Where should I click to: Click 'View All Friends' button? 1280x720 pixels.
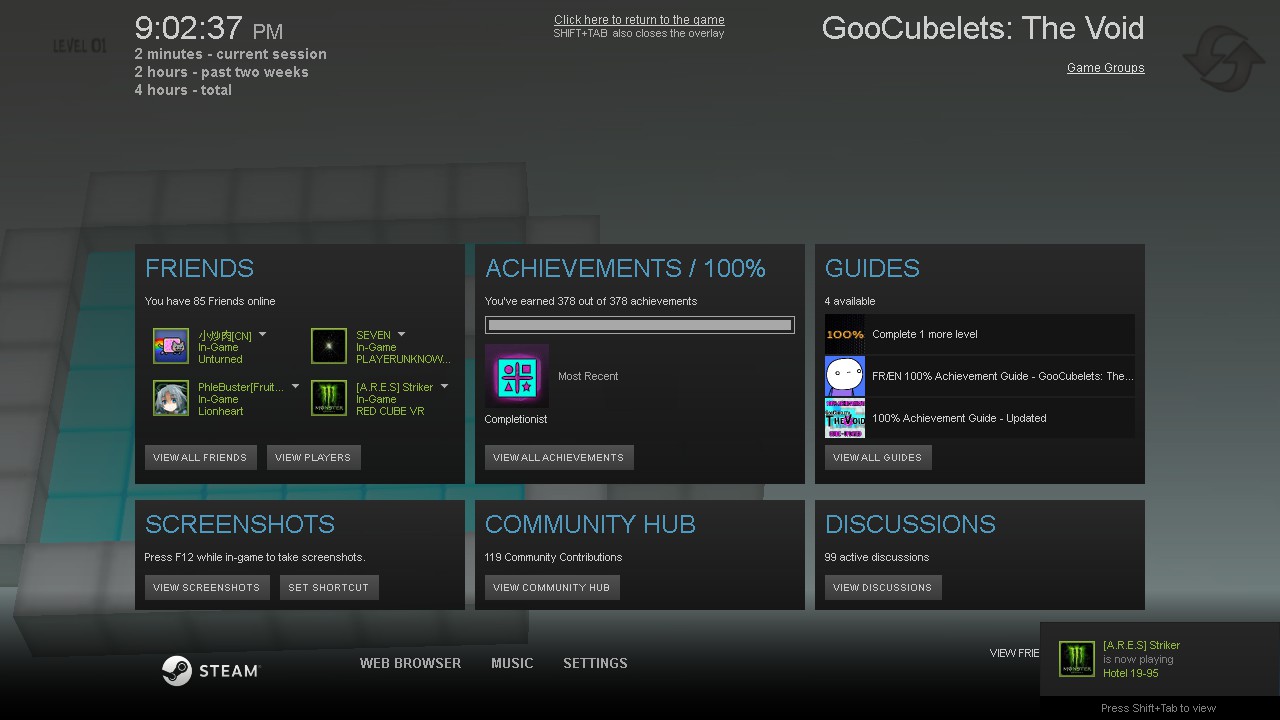[200, 457]
